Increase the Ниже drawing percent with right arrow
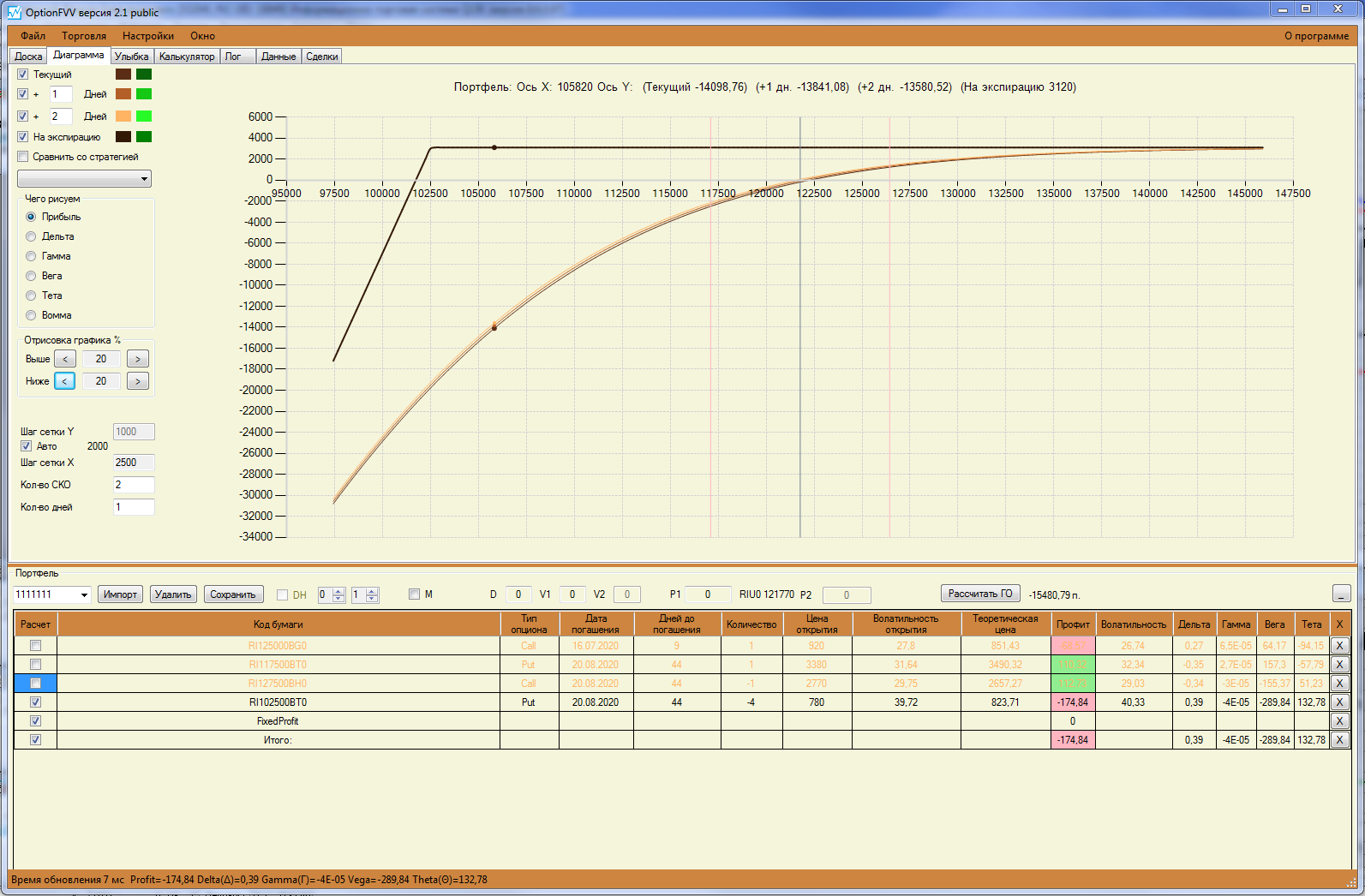This screenshot has width=1365, height=896. click(x=138, y=381)
